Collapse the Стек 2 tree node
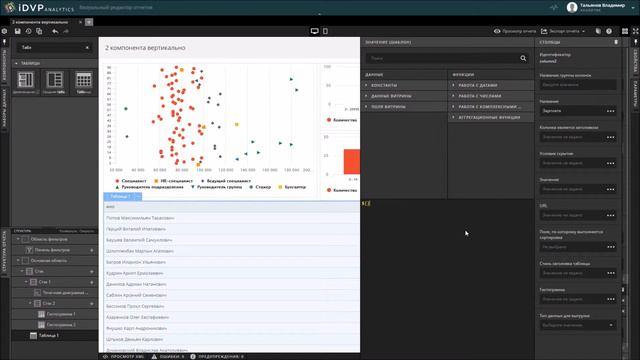640x360 pixels. 30,303
